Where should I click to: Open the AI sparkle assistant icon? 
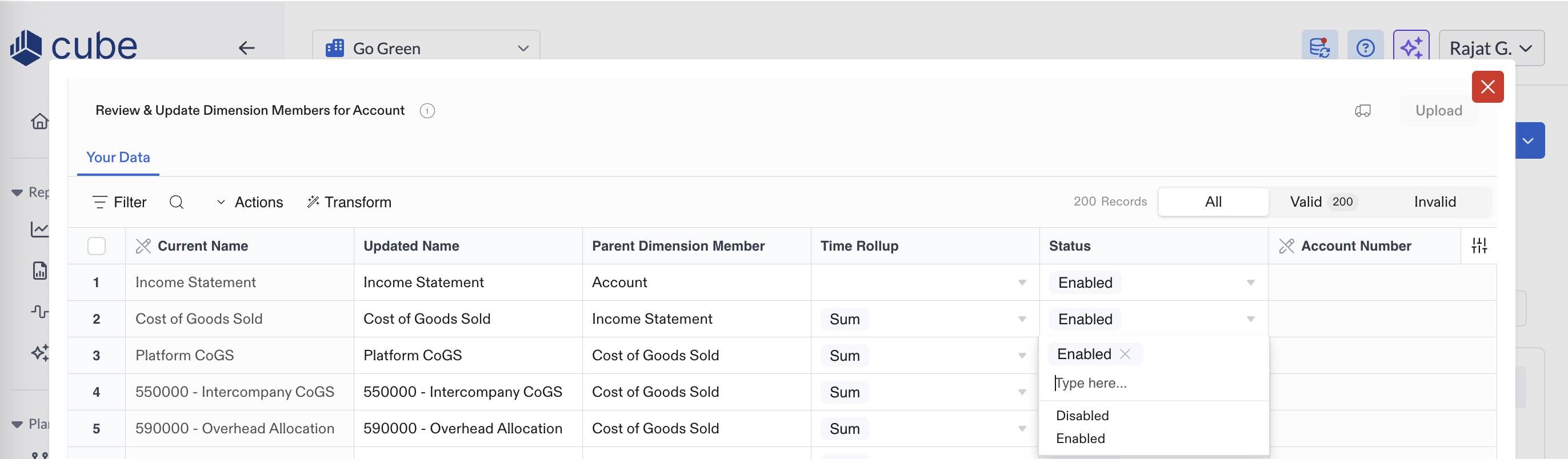1411,48
